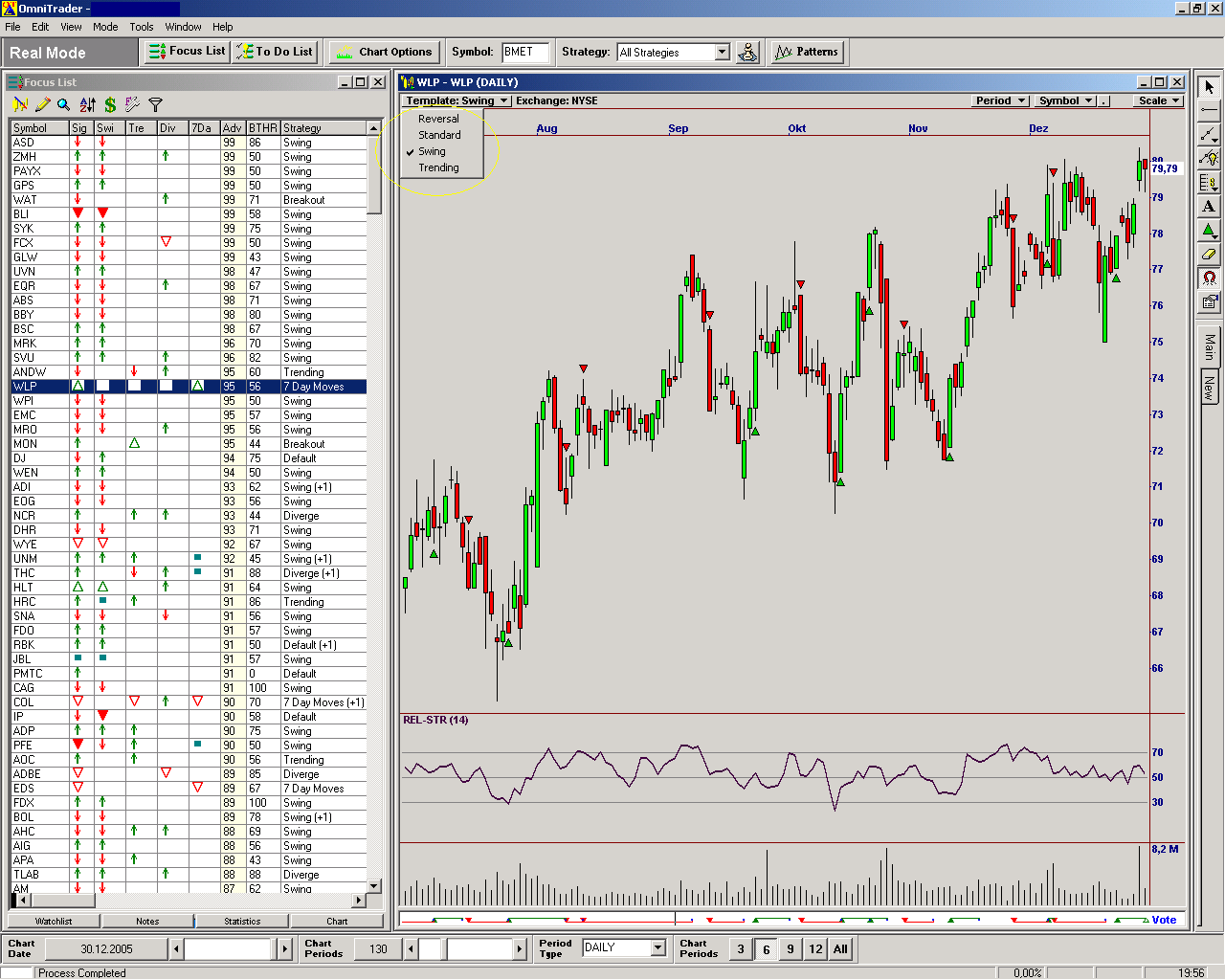
Task: Click the dollar sign icon in Focus List toolbar
Action: [109, 105]
